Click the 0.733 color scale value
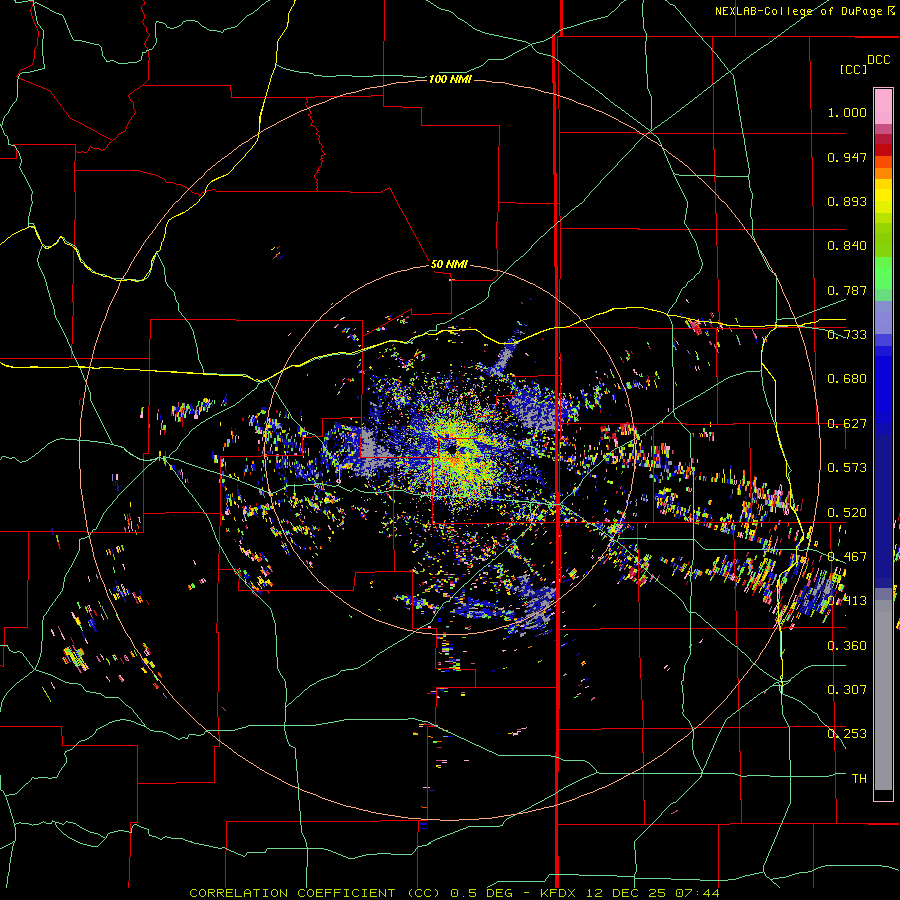The image size is (900, 900). [847, 335]
